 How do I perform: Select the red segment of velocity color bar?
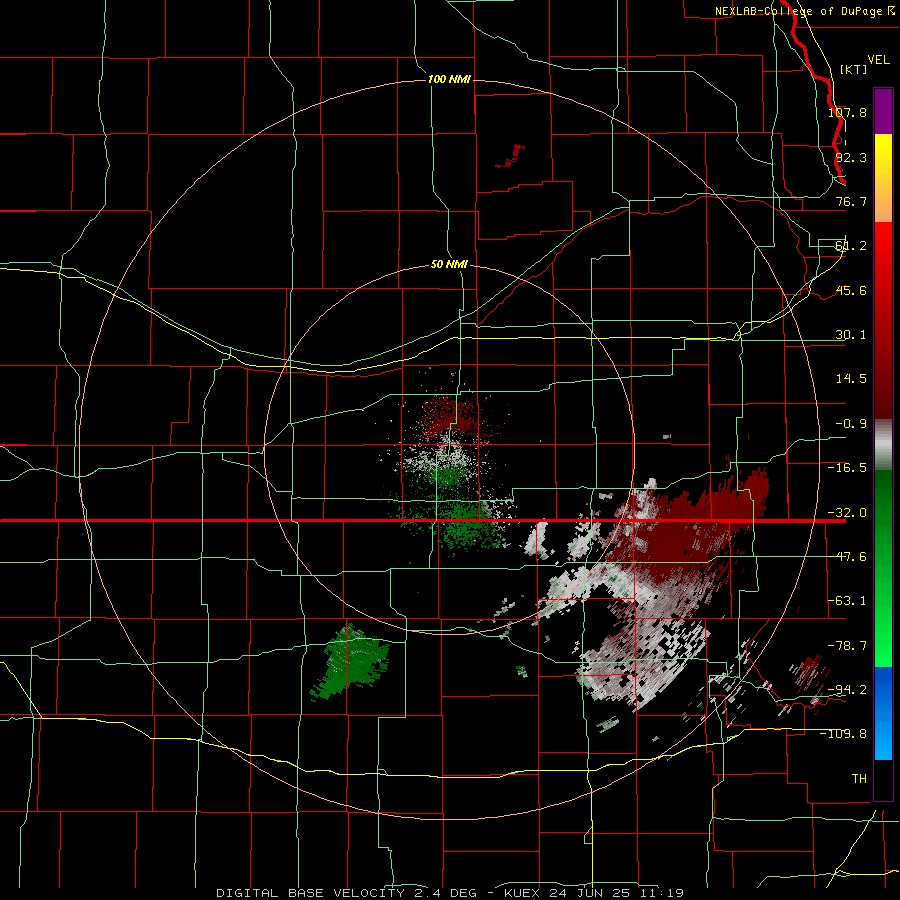pos(883,320)
